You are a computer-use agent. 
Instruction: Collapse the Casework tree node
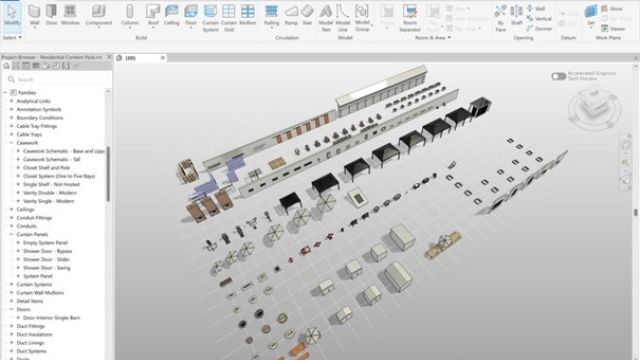click(11, 143)
